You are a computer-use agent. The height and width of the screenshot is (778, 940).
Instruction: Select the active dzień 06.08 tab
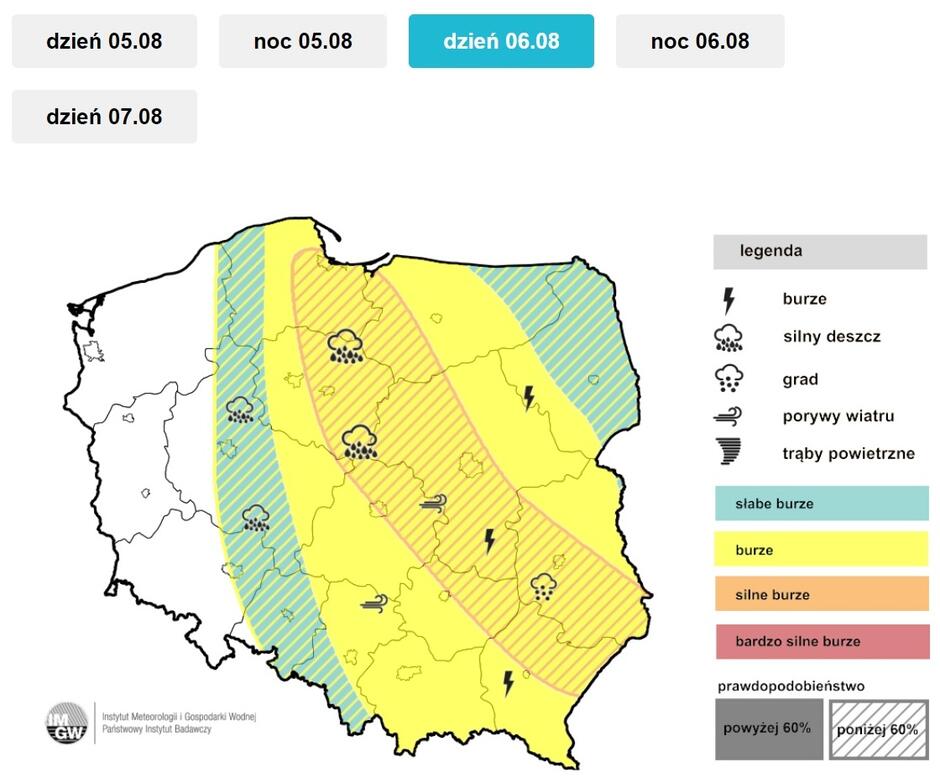click(x=500, y=41)
